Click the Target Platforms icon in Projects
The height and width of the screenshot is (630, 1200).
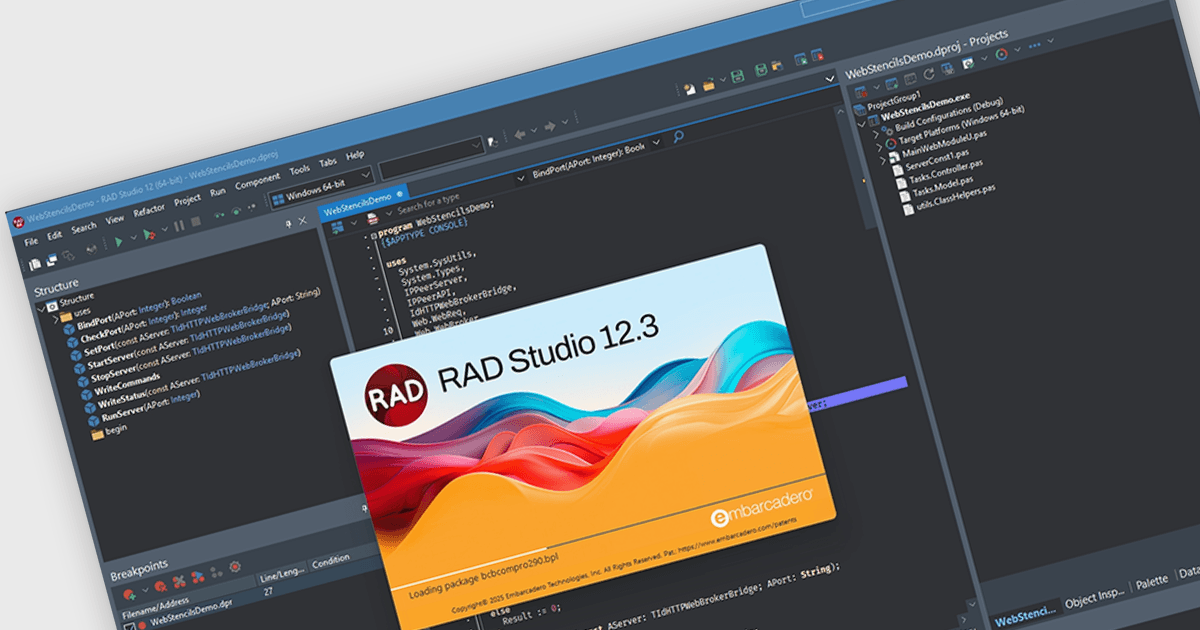pos(891,144)
